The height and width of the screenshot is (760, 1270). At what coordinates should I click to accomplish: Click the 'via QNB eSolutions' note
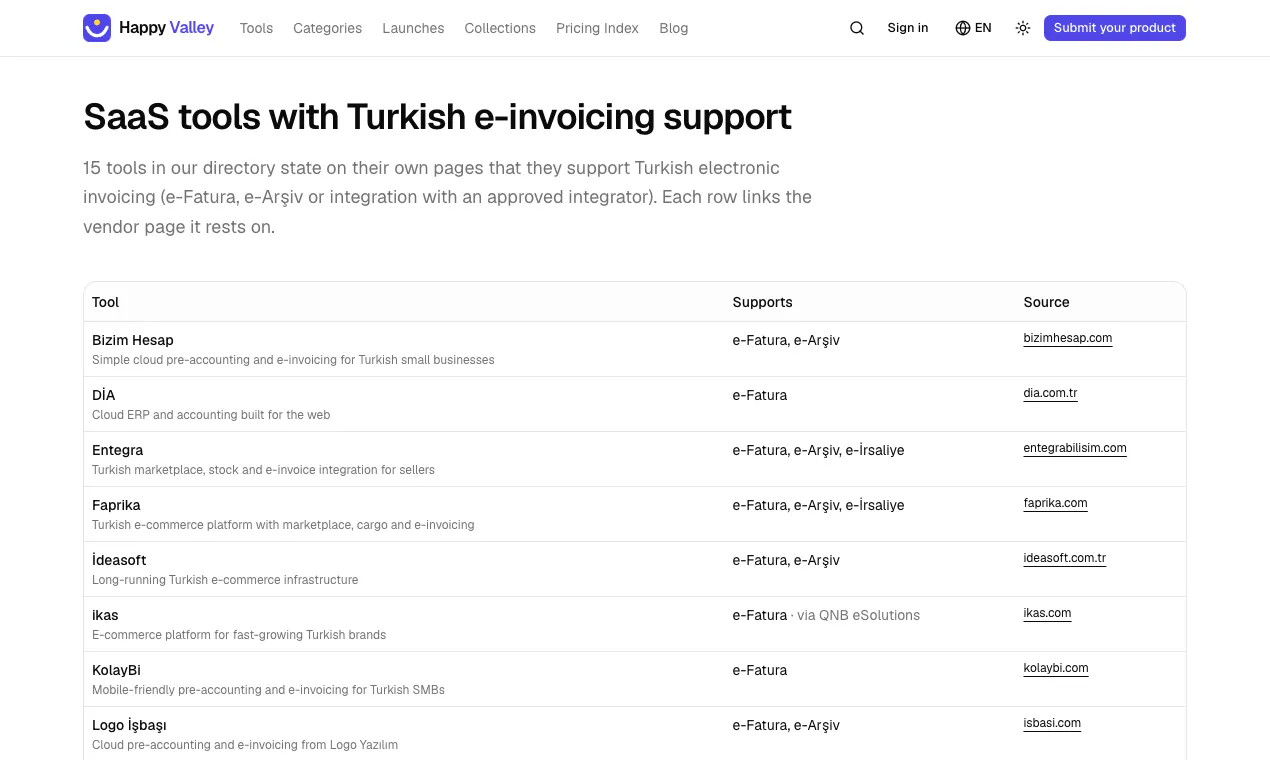point(859,615)
